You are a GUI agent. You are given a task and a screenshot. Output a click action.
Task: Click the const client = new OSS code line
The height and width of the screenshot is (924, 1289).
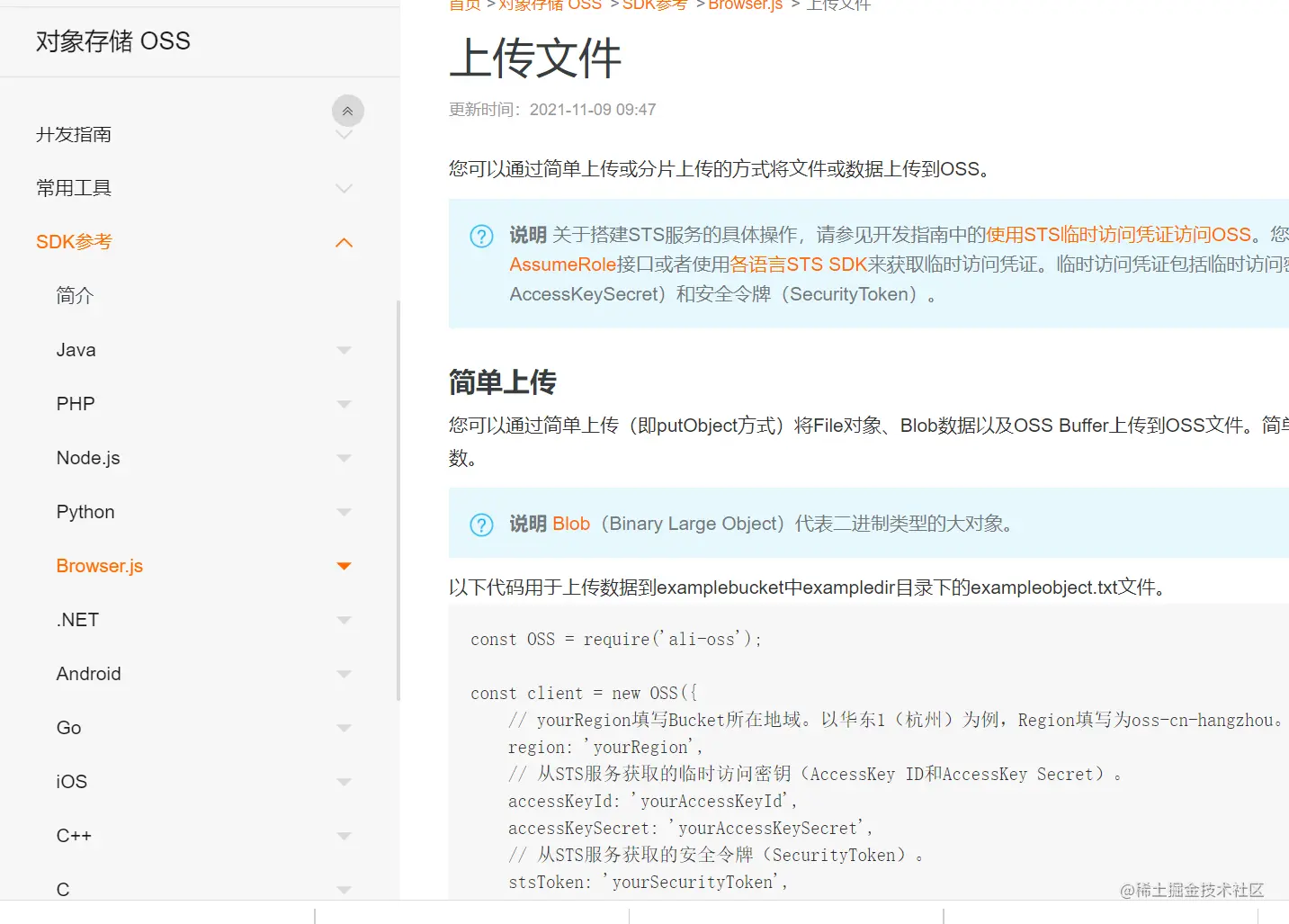(584, 694)
